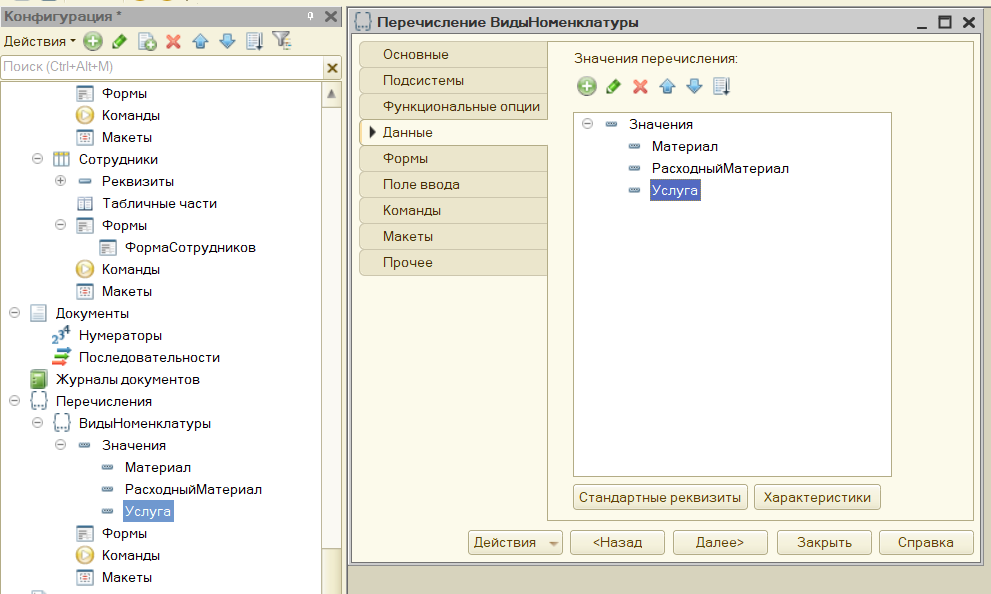Collapse Значения node in the Перечисление ВидыНоменклатуры window
The height and width of the screenshot is (594, 991).
587,123
